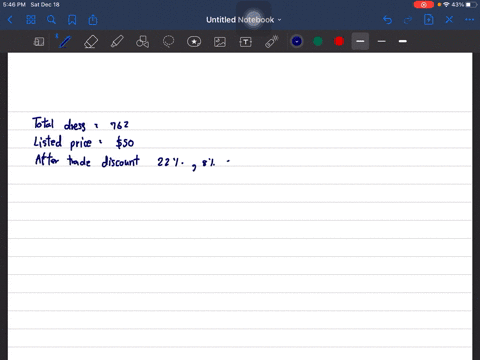Select the Text box tool
The image size is (480, 360).
click(245, 42)
